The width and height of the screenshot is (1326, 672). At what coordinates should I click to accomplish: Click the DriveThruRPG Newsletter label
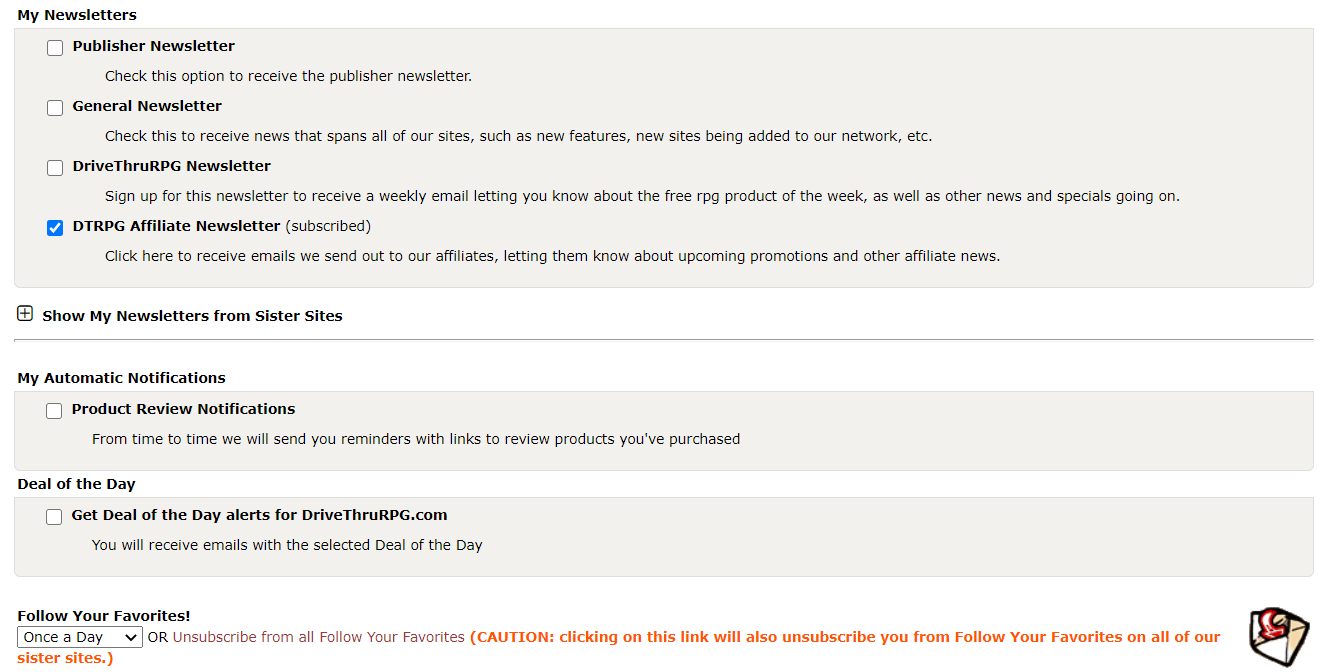coord(171,166)
